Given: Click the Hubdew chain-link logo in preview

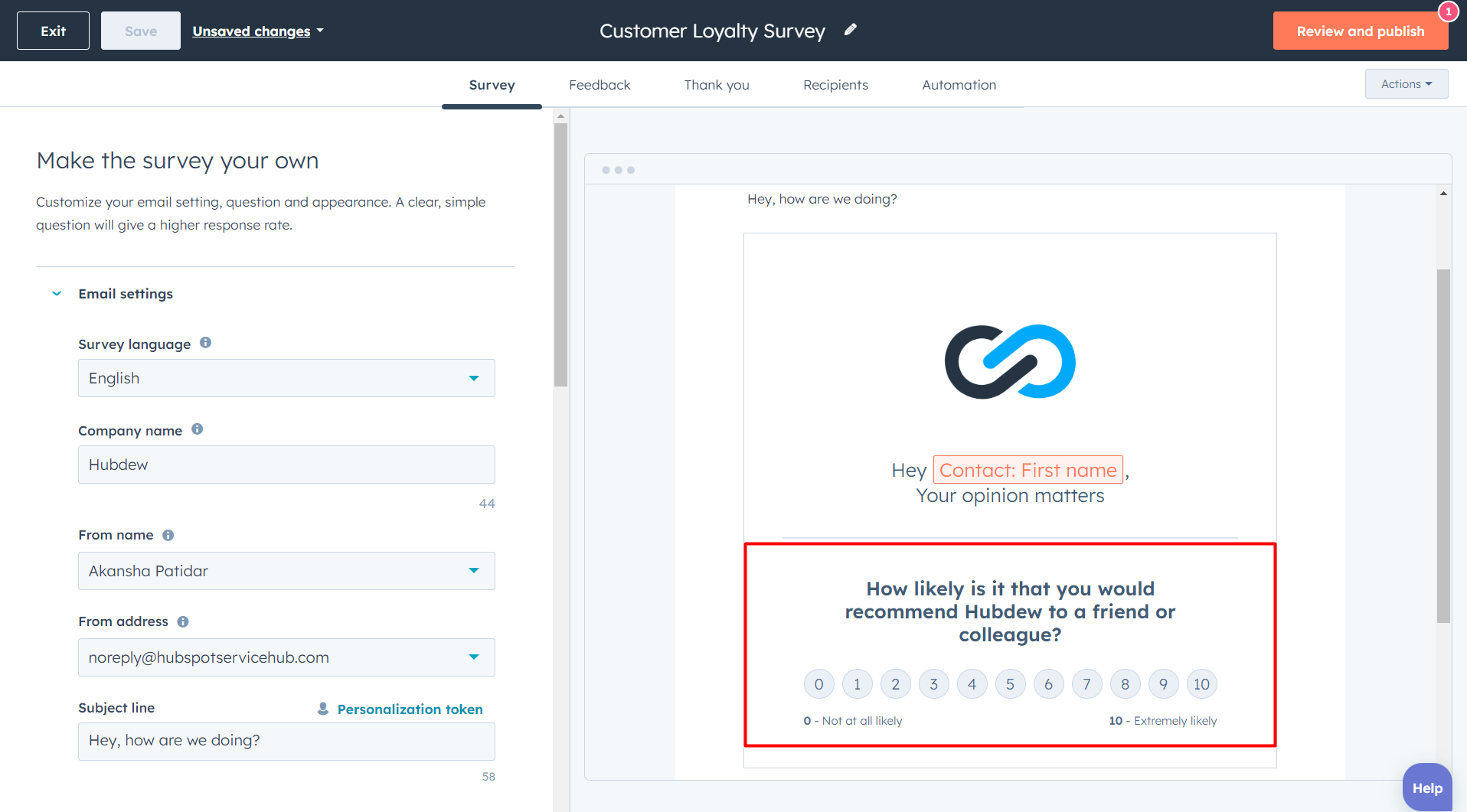Looking at the screenshot, I should click(x=1010, y=361).
